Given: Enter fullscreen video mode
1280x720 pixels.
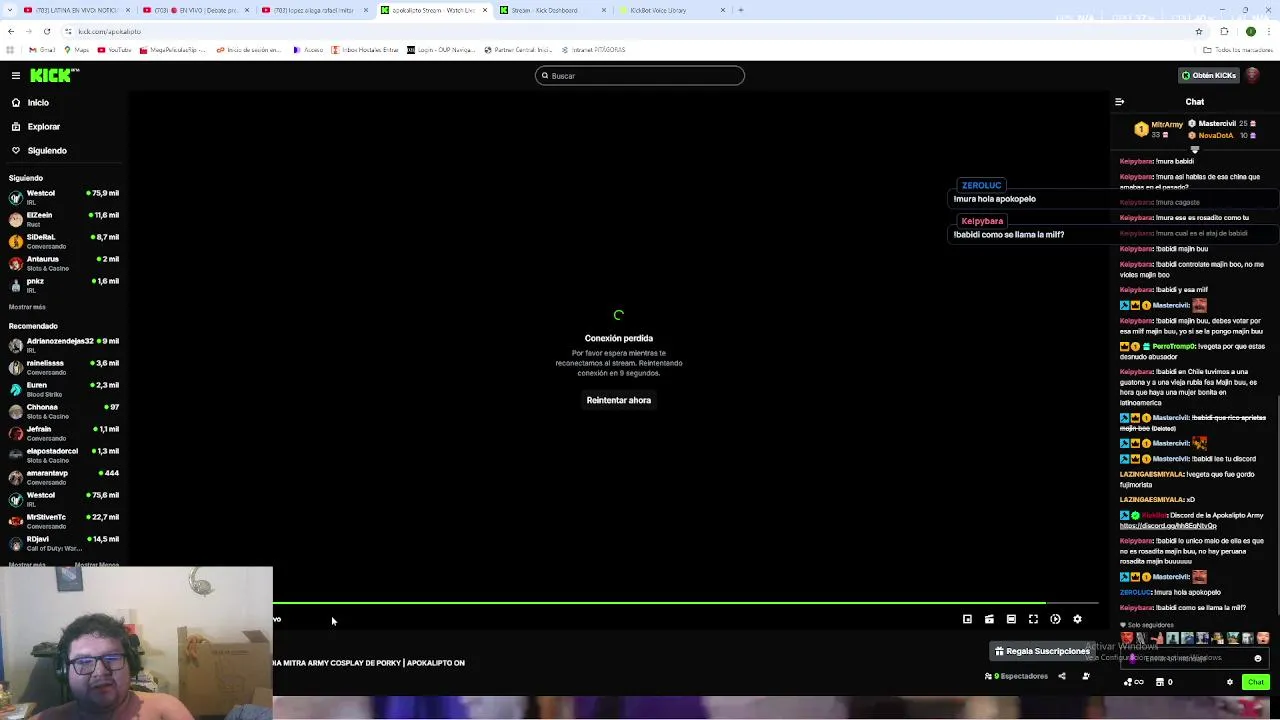Looking at the screenshot, I should pos(1033,619).
